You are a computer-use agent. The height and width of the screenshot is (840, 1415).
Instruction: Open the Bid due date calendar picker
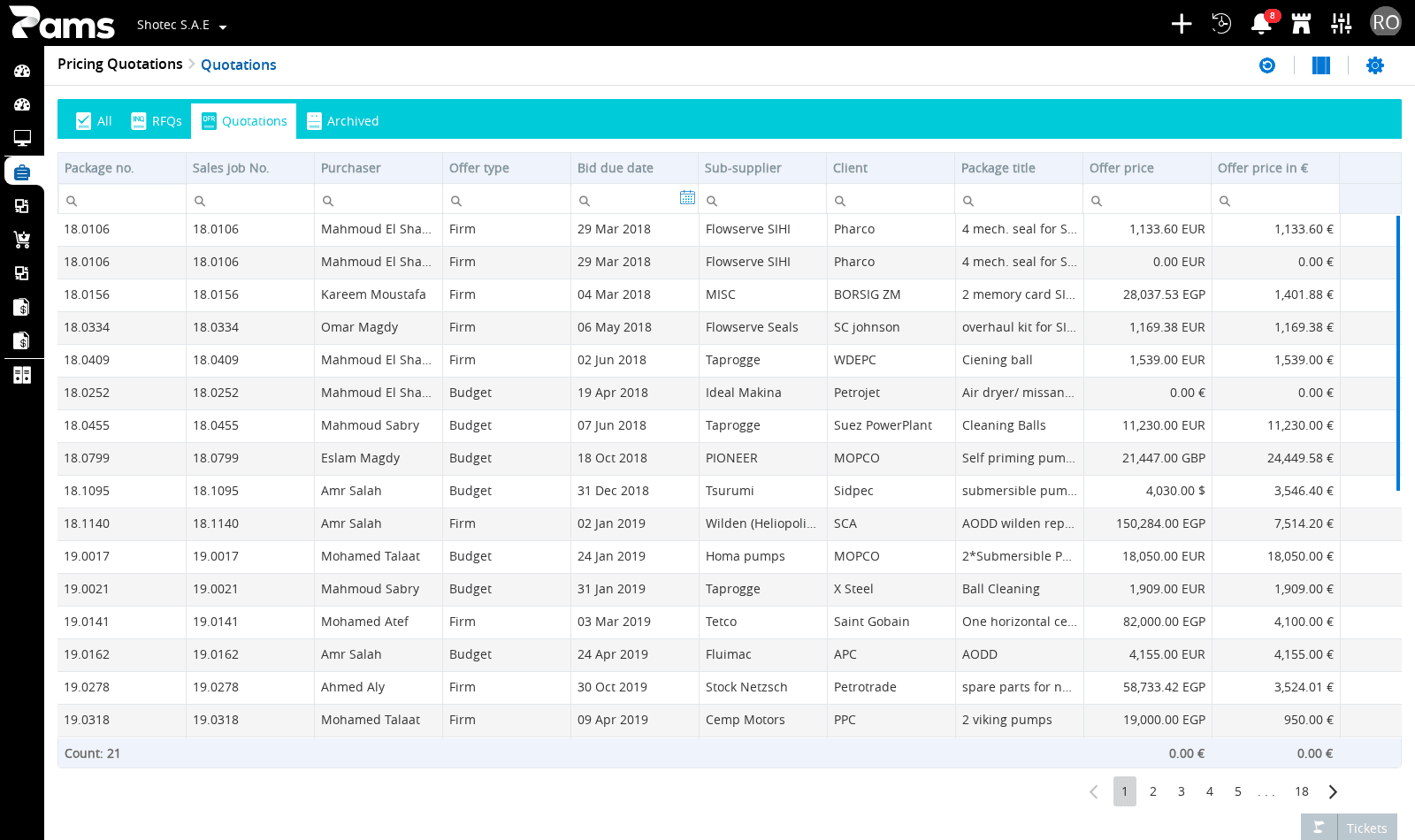pos(687,198)
